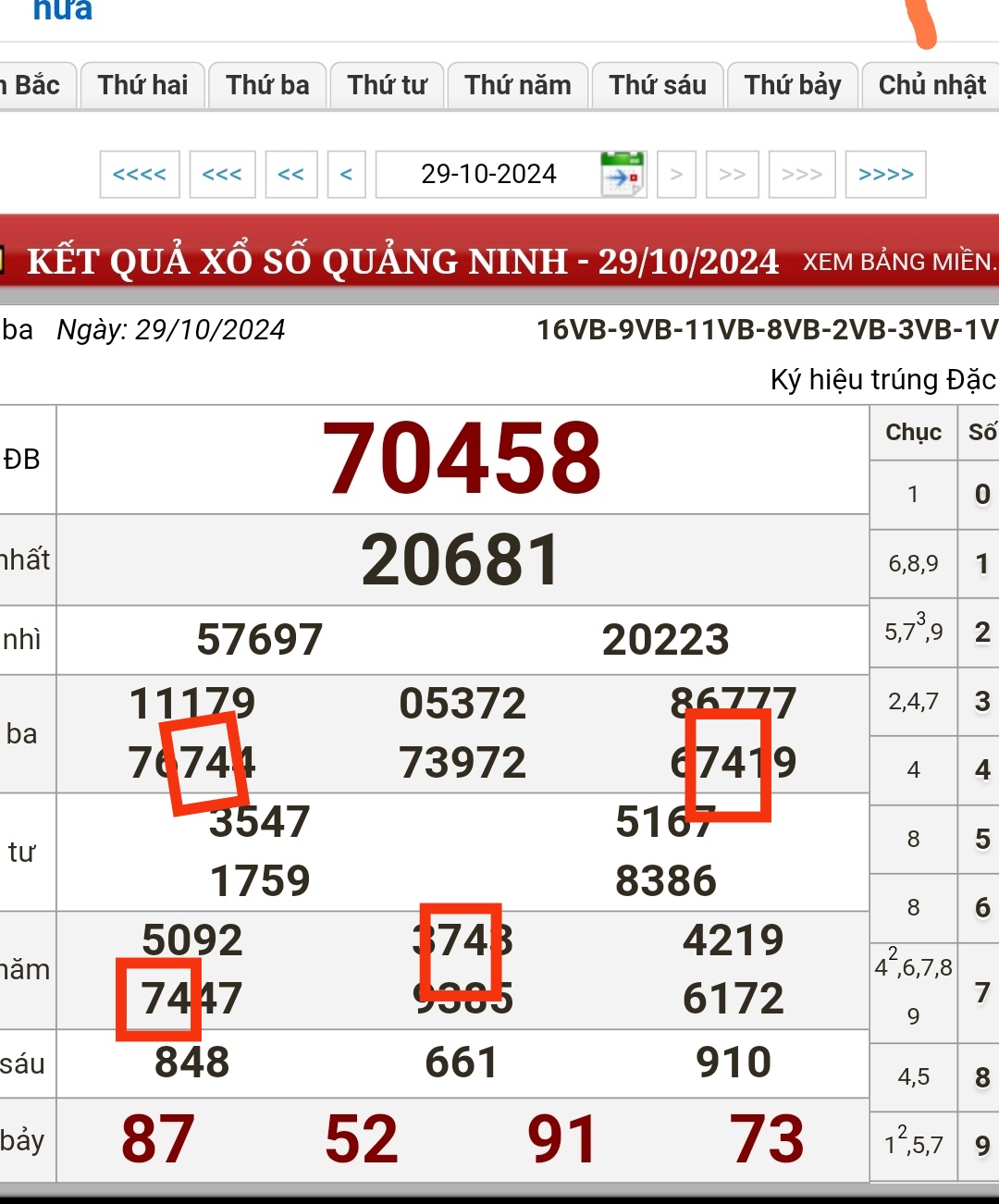Switch to the Thứ ba tab
This screenshot has height=1204, width=999.
(x=267, y=85)
